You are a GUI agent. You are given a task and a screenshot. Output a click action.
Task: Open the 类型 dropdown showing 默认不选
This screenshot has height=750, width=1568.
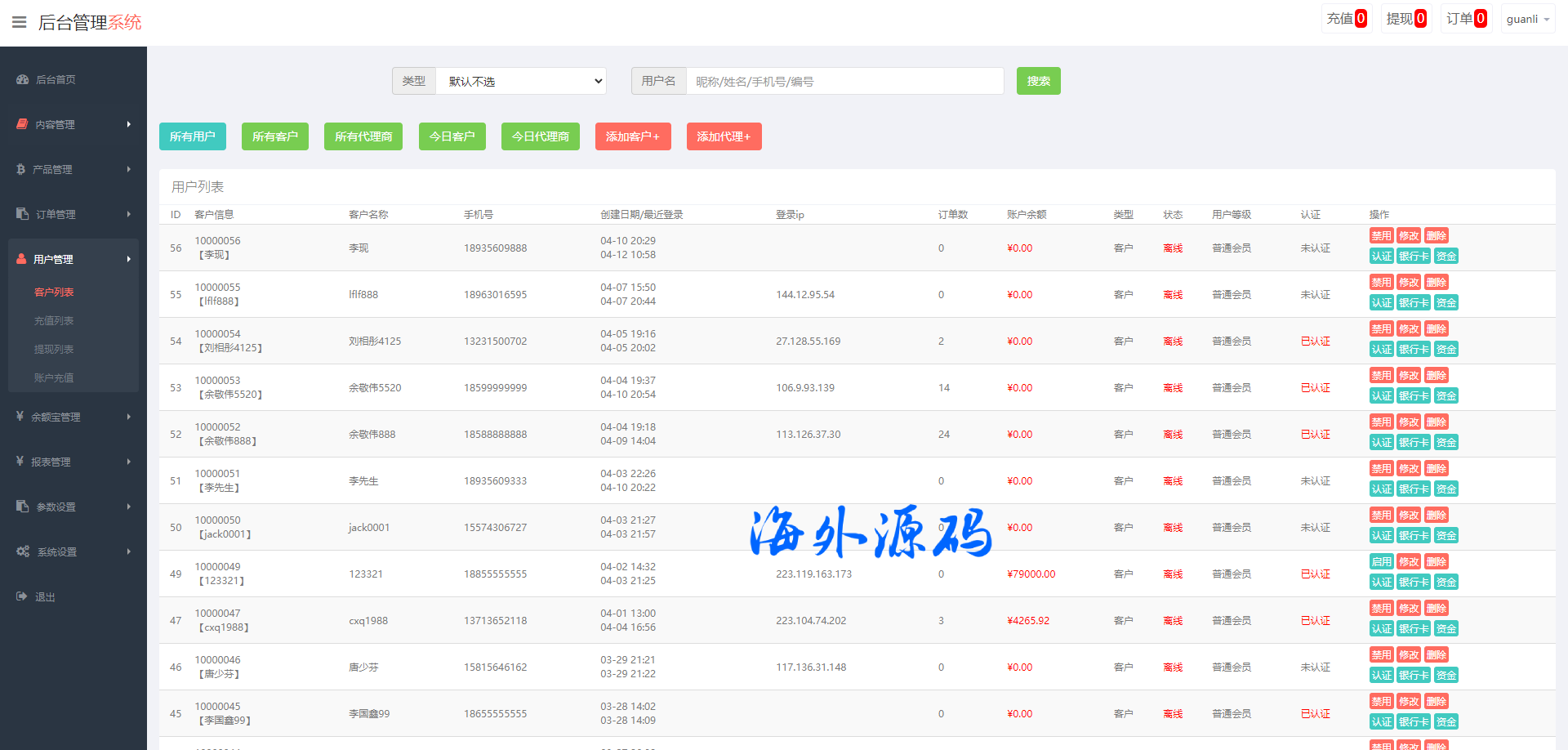point(520,81)
